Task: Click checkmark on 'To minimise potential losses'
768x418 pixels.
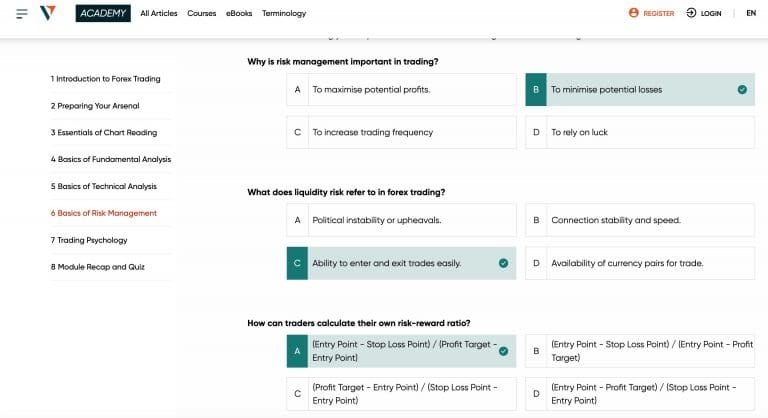Action: (742, 89)
